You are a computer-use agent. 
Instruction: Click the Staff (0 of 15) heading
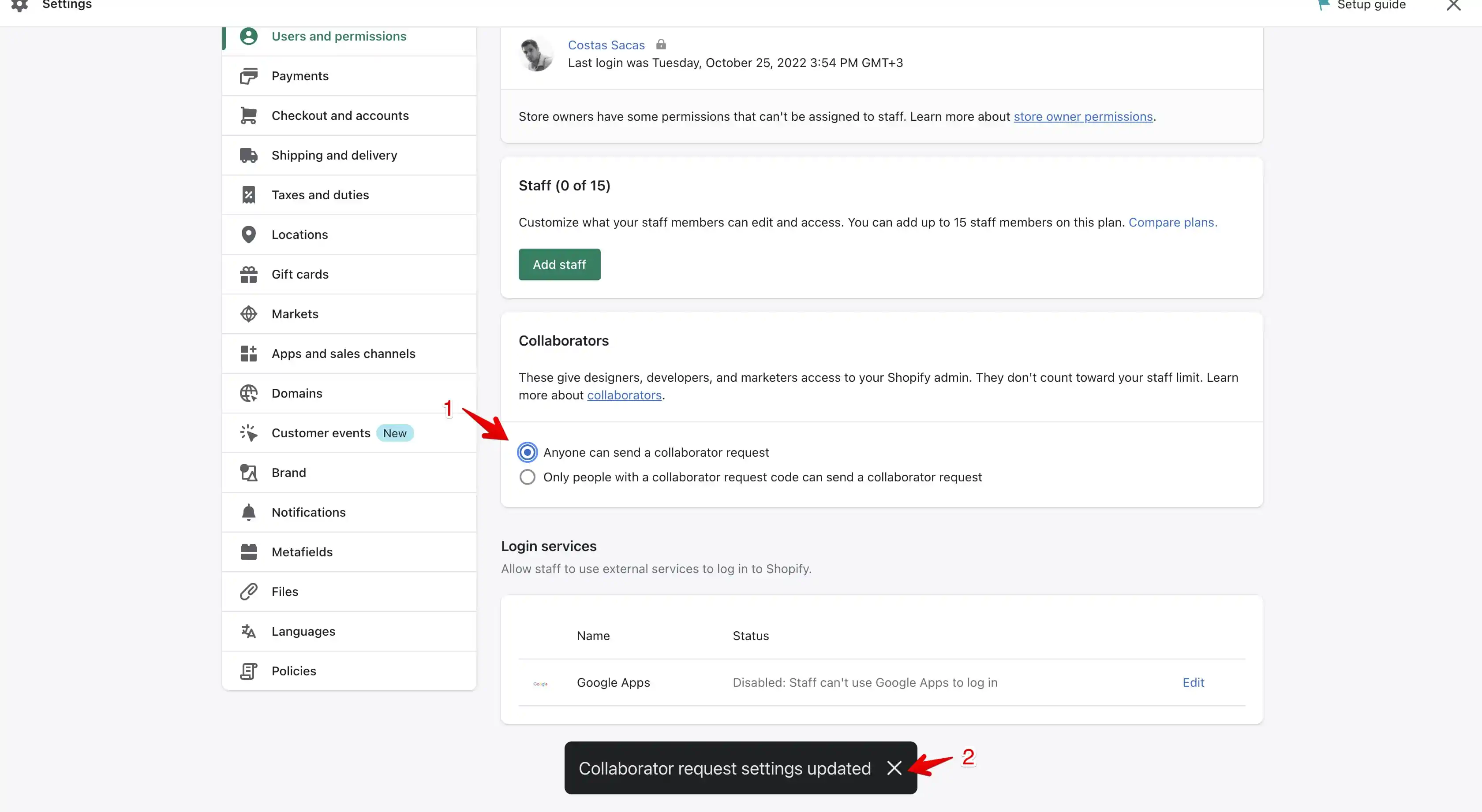pos(565,186)
